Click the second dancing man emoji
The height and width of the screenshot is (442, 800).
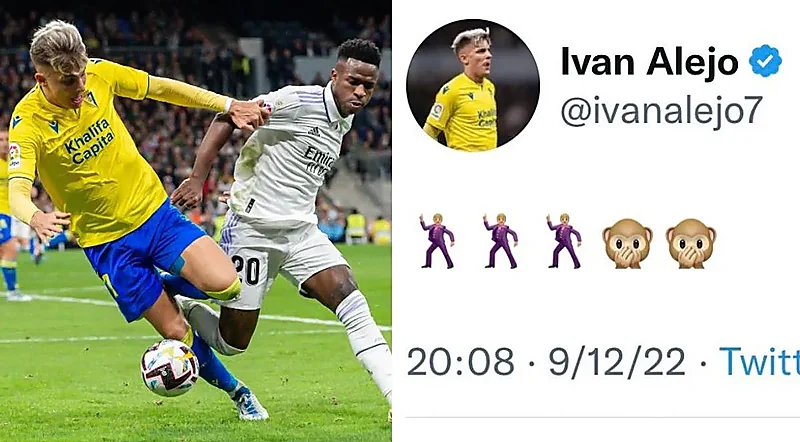coord(501,241)
